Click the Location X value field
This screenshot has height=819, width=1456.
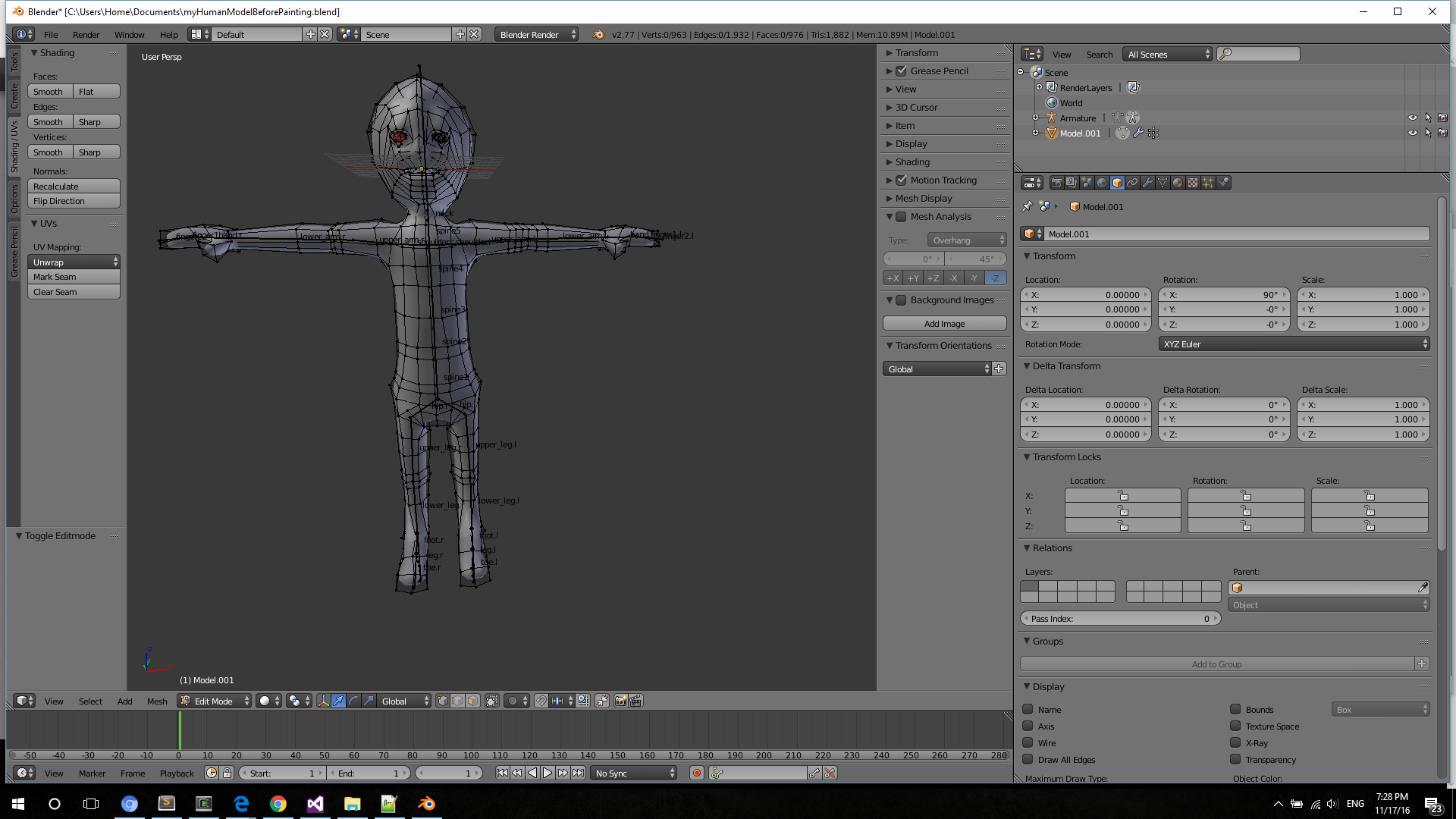pyautogui.click(x=1086, y=295)
